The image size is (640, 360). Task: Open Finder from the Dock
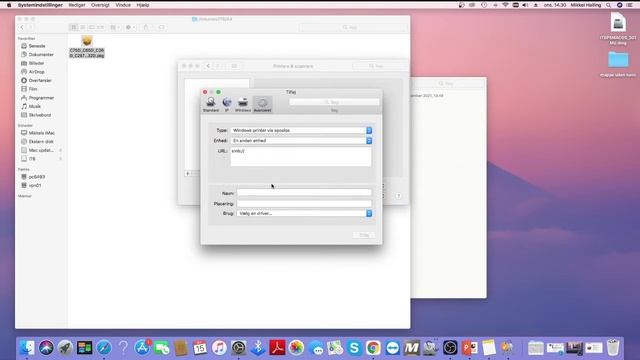[x=27, y=348]
